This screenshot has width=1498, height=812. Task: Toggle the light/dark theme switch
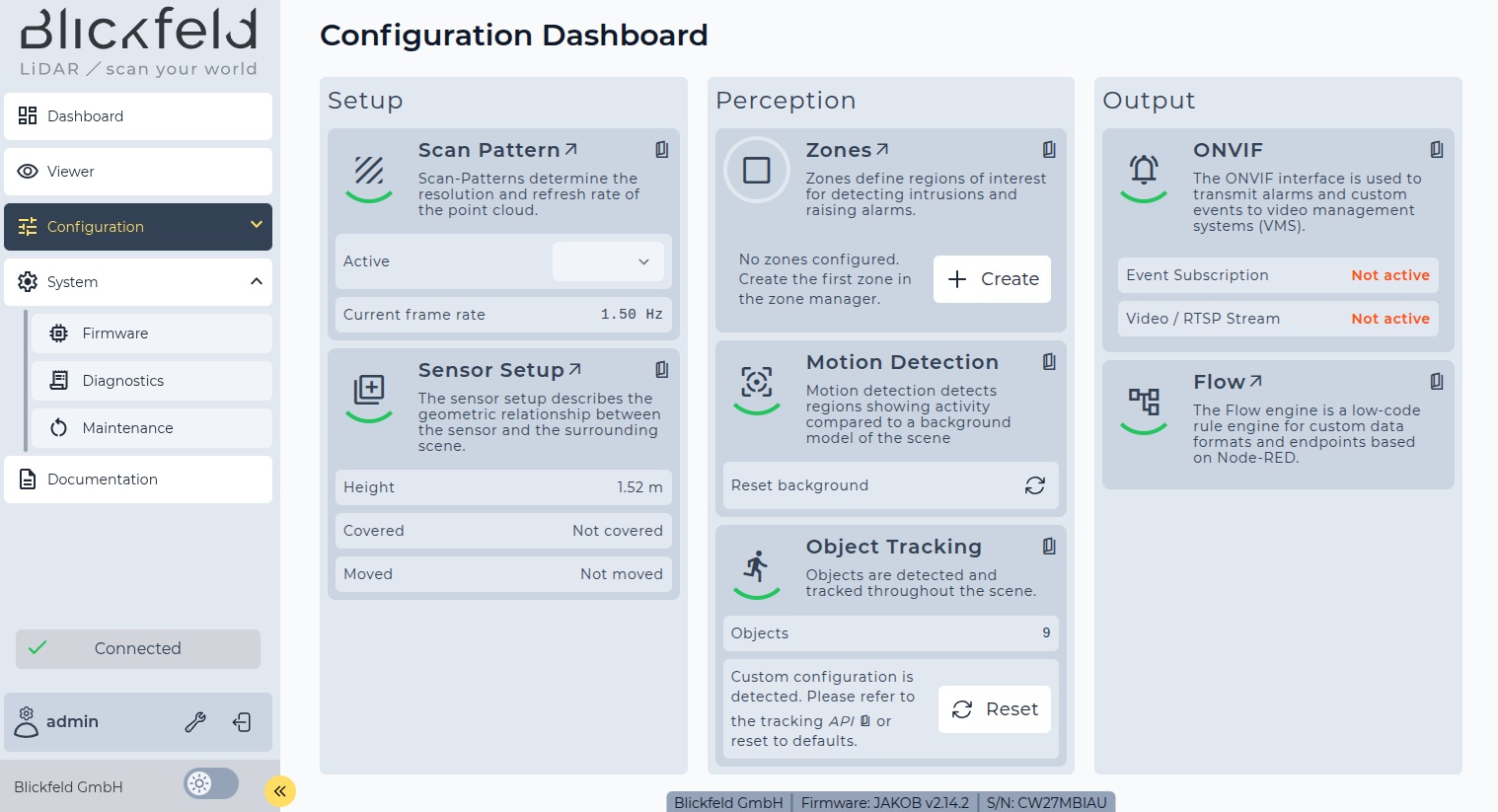point(211,783)
